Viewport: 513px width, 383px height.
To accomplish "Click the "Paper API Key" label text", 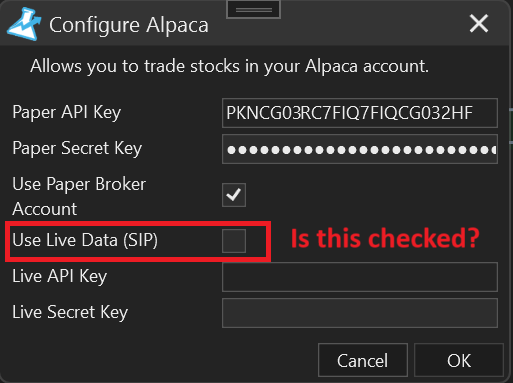I will 66,112.
